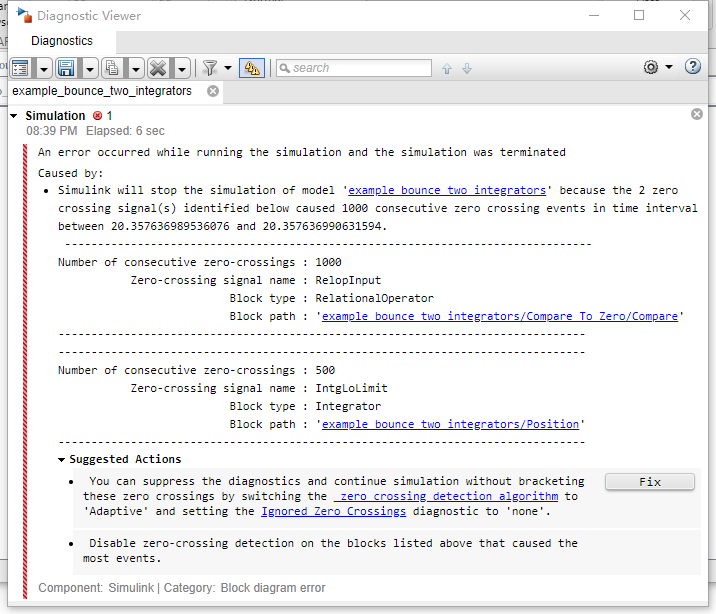
Task: Open zero crossing detection algorithm link
Action: coord(446,496)
